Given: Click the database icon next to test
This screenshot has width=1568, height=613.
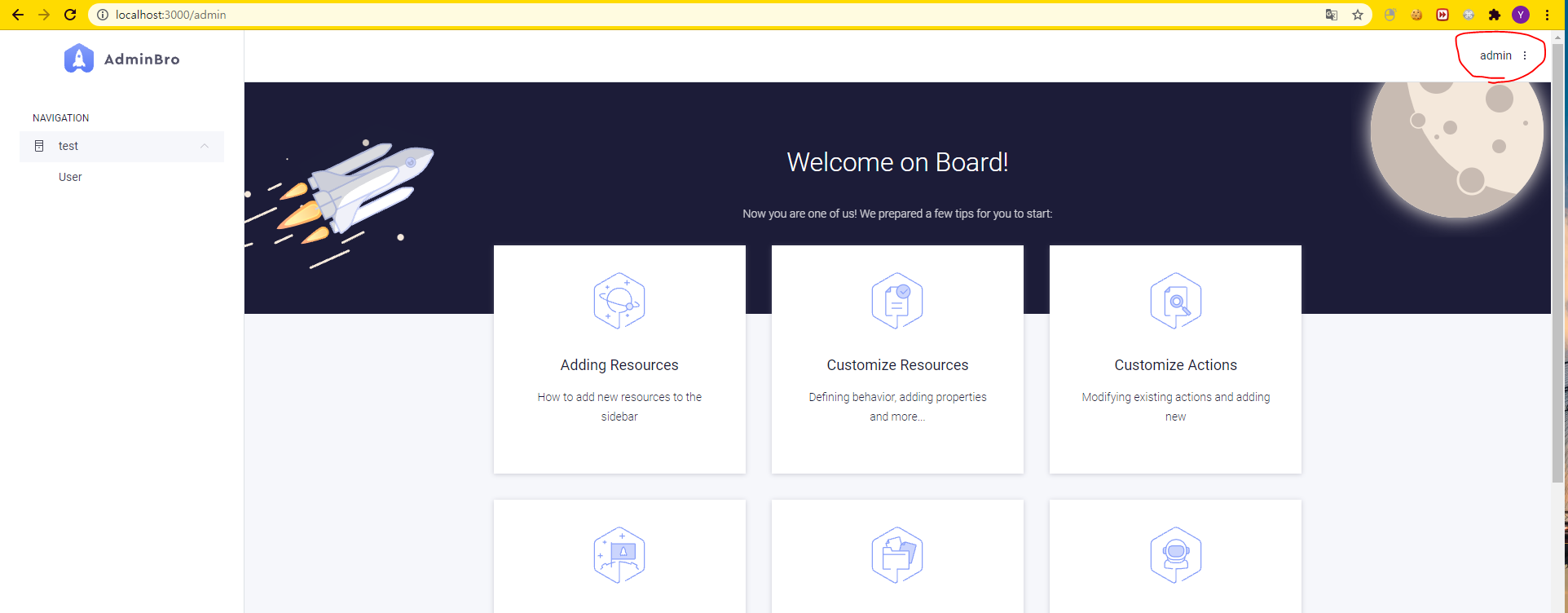Looking at the screenshot, I should tap(39, 146).
